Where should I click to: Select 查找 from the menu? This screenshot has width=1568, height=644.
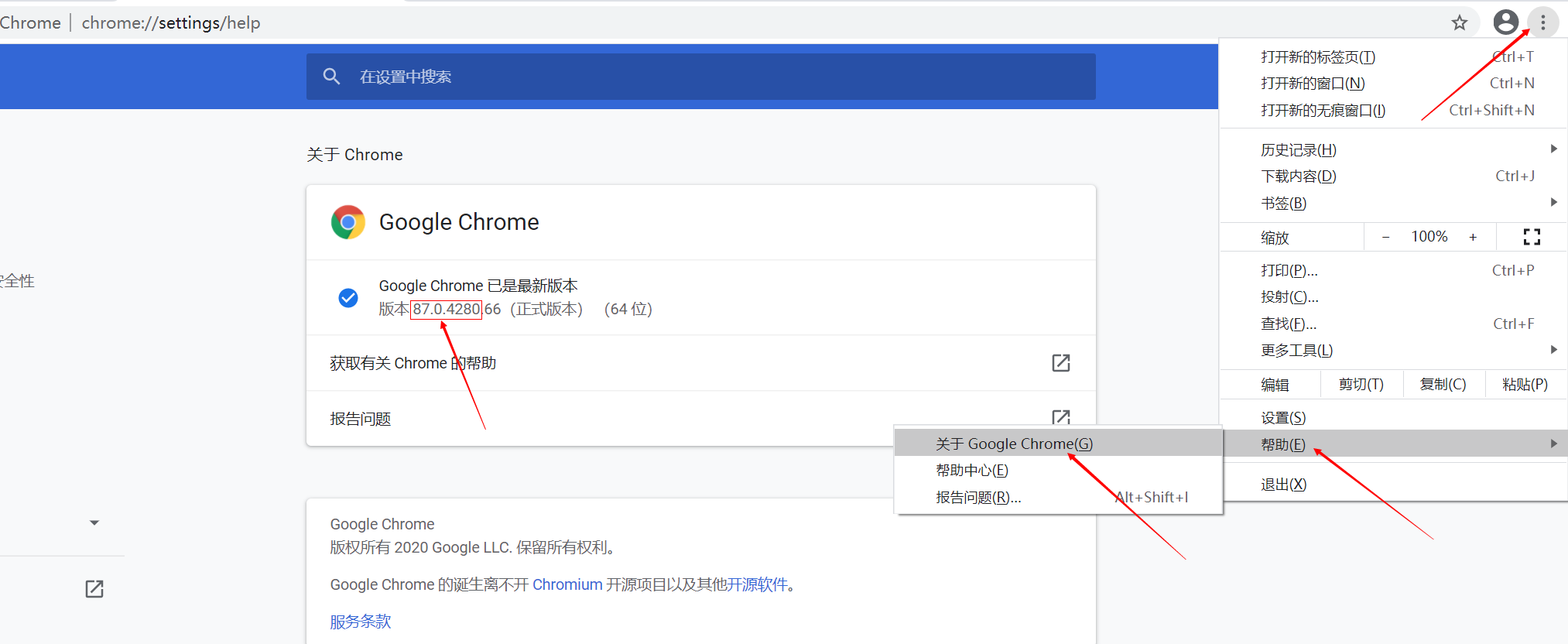pos(1393,324)
